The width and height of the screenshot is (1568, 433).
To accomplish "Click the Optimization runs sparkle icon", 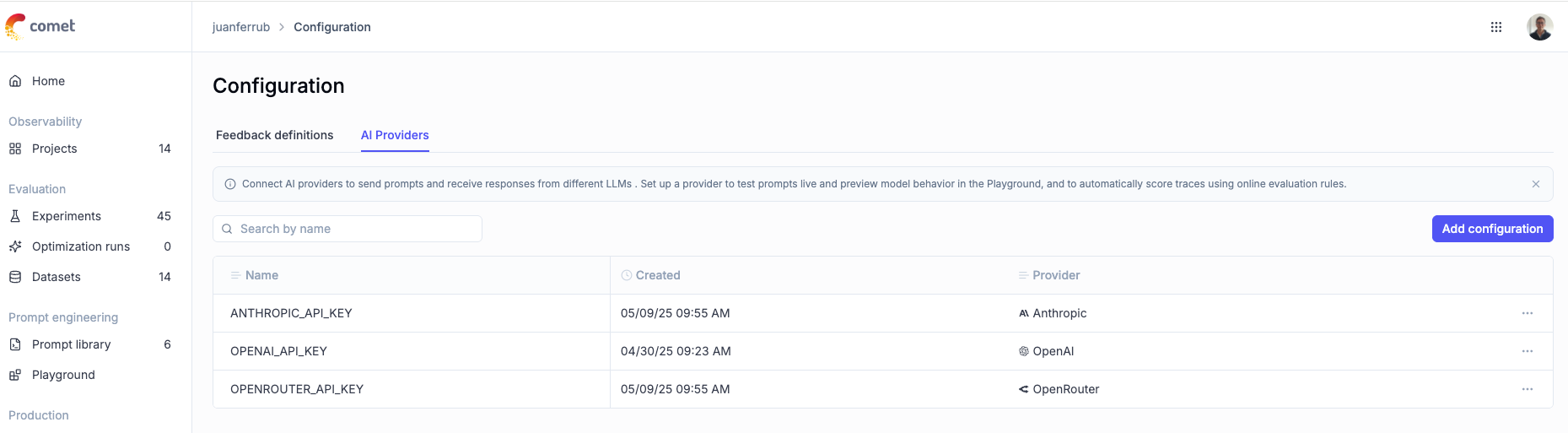I will point(15,246).
